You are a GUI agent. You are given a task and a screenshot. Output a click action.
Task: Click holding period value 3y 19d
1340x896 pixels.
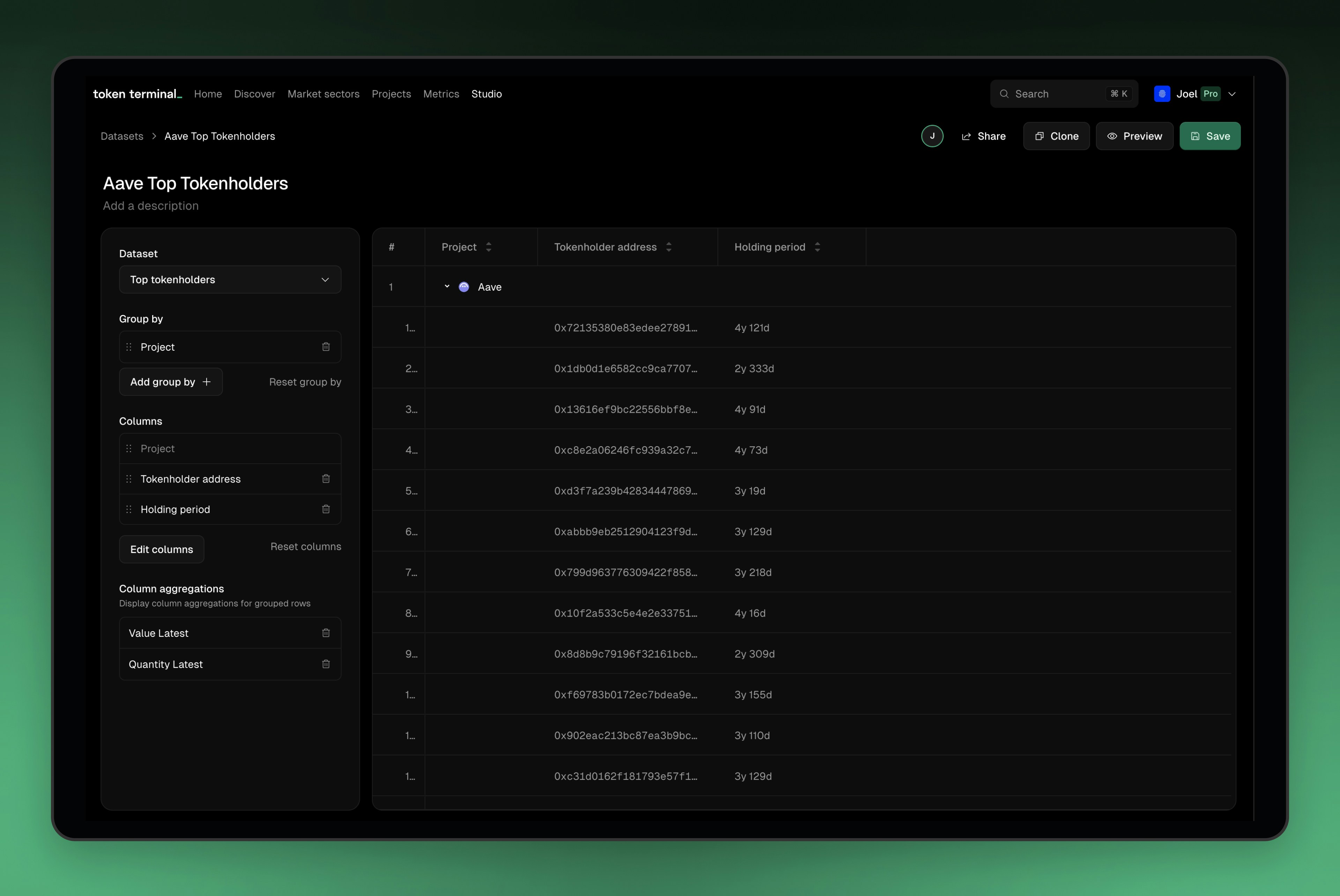[x=750, y=491]
